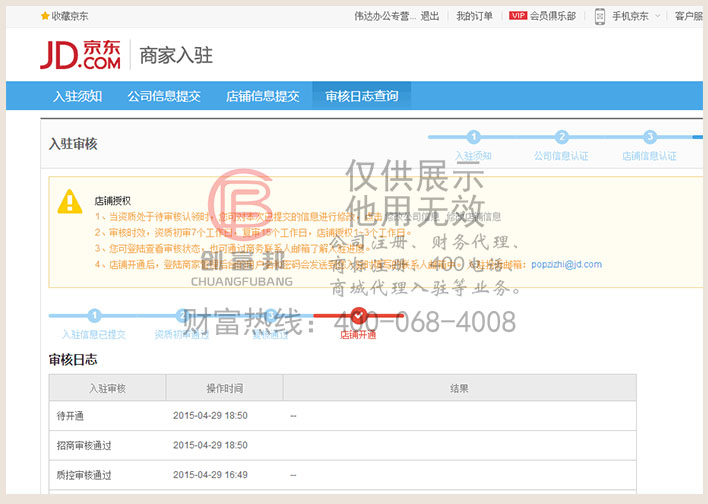
Task: Click the 审核日志 heading
Action: 73,359
